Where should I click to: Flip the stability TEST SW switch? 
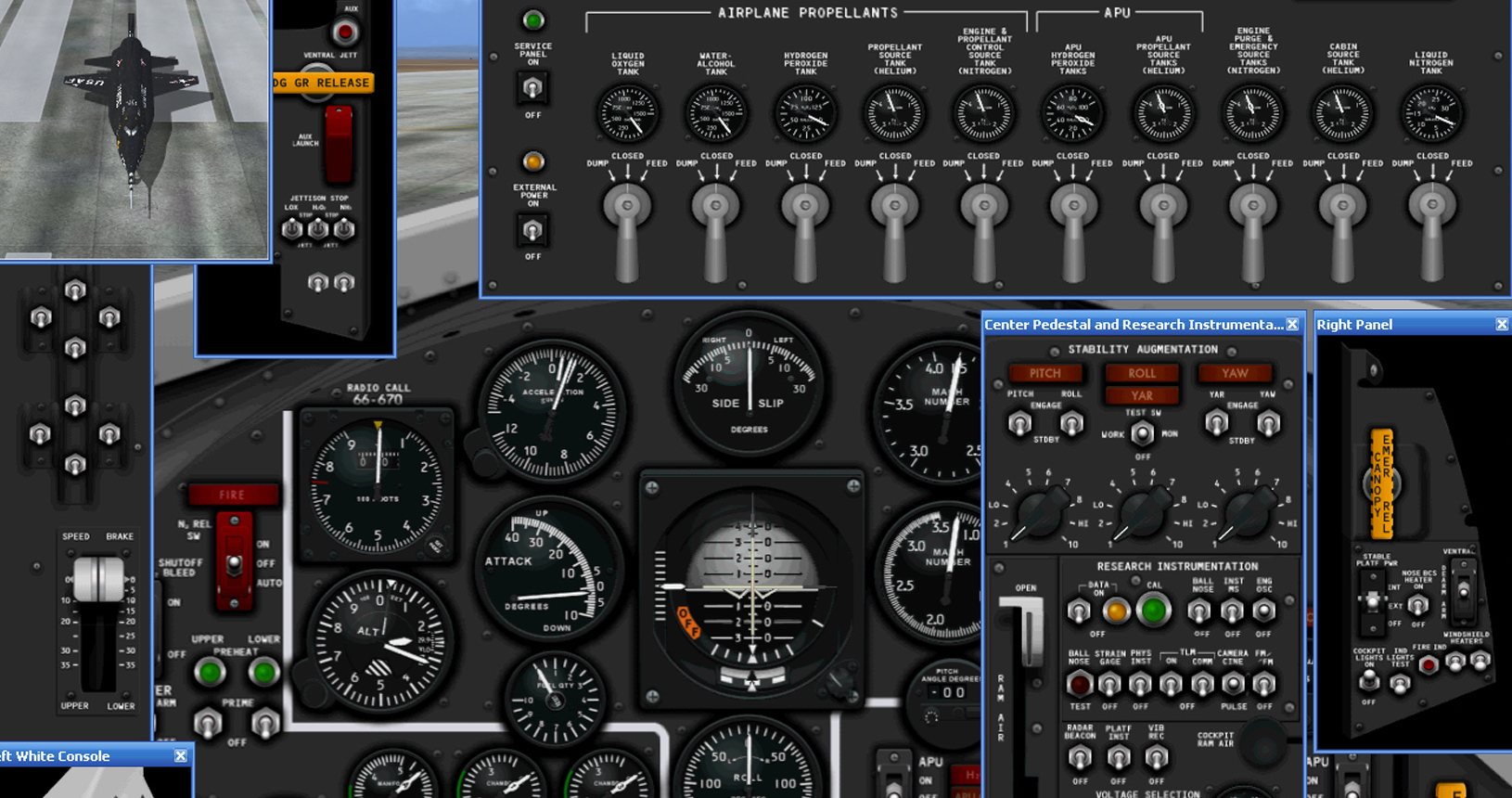coord(1143,433)
